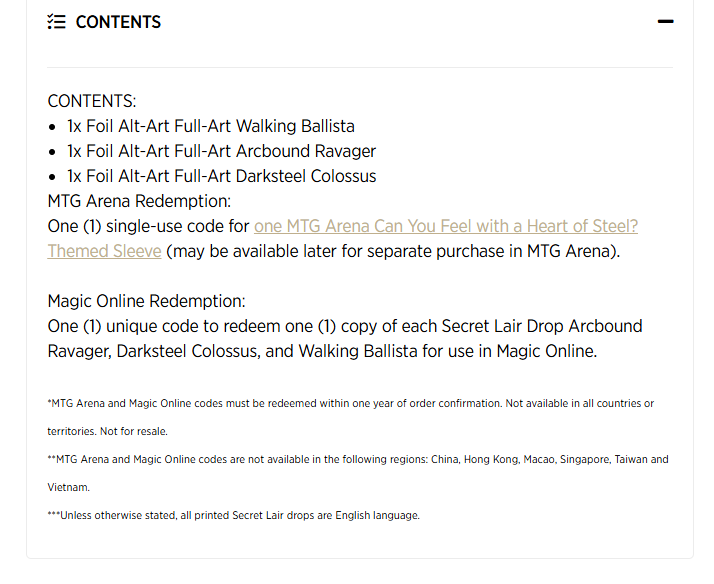Screen dimensions: 714x584
Task: Click the 'CONTENTS:' label above the list
Action: 92,101
